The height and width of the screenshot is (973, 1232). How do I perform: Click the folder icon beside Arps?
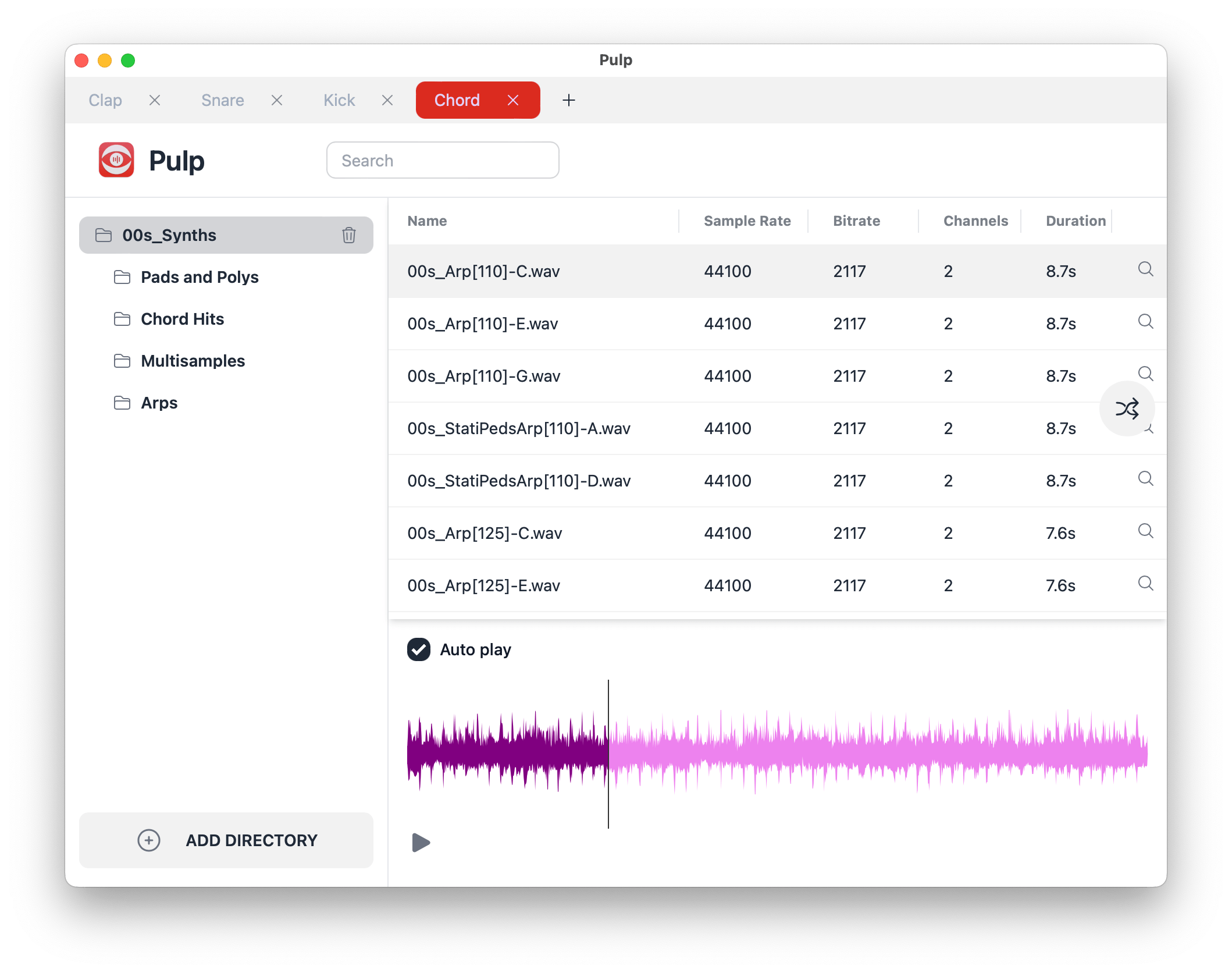click(123, 402)
